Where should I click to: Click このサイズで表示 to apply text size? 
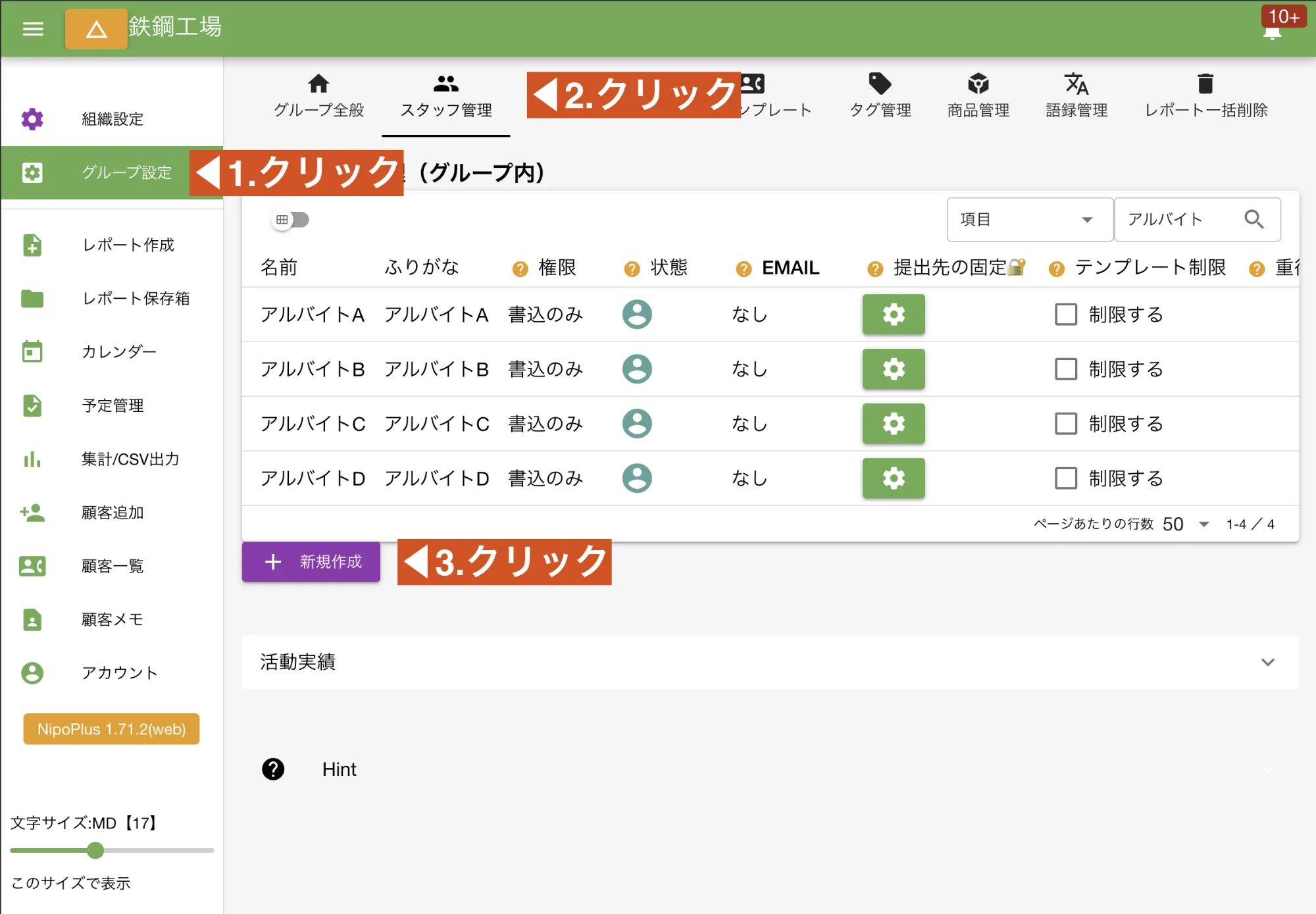(x=70, y=884)
